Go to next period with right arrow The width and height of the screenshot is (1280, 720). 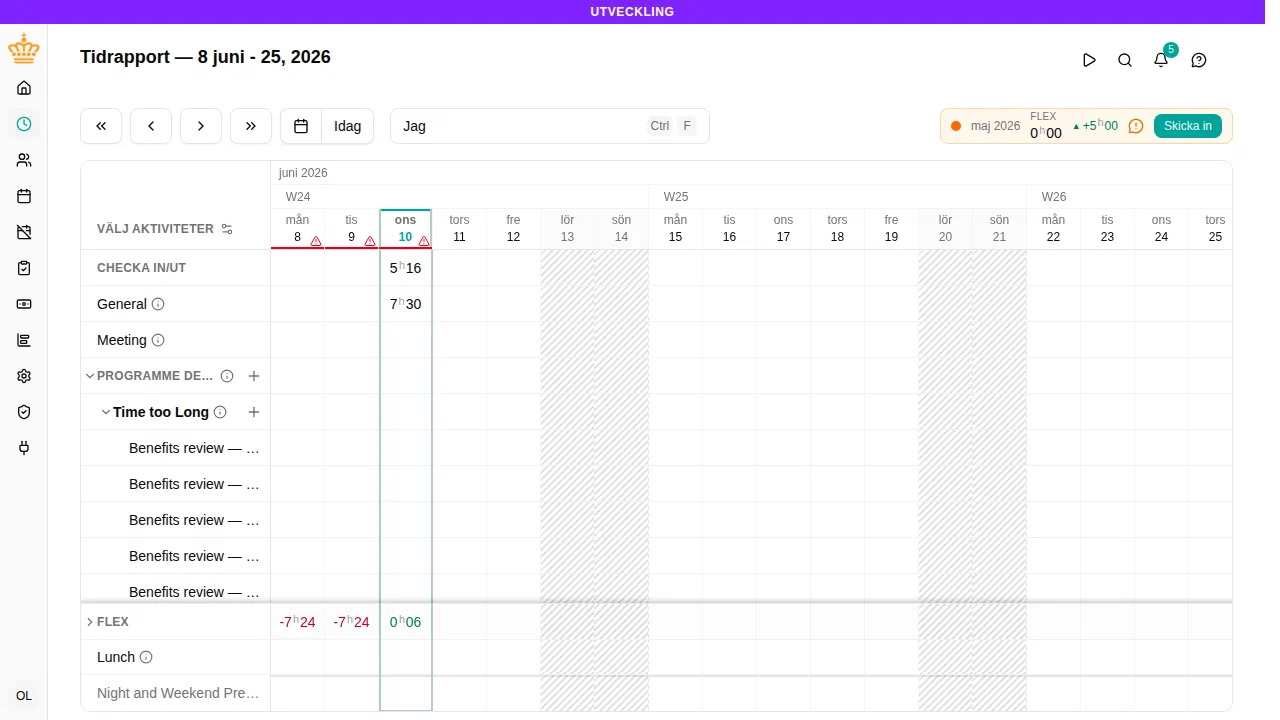(201, 126)
